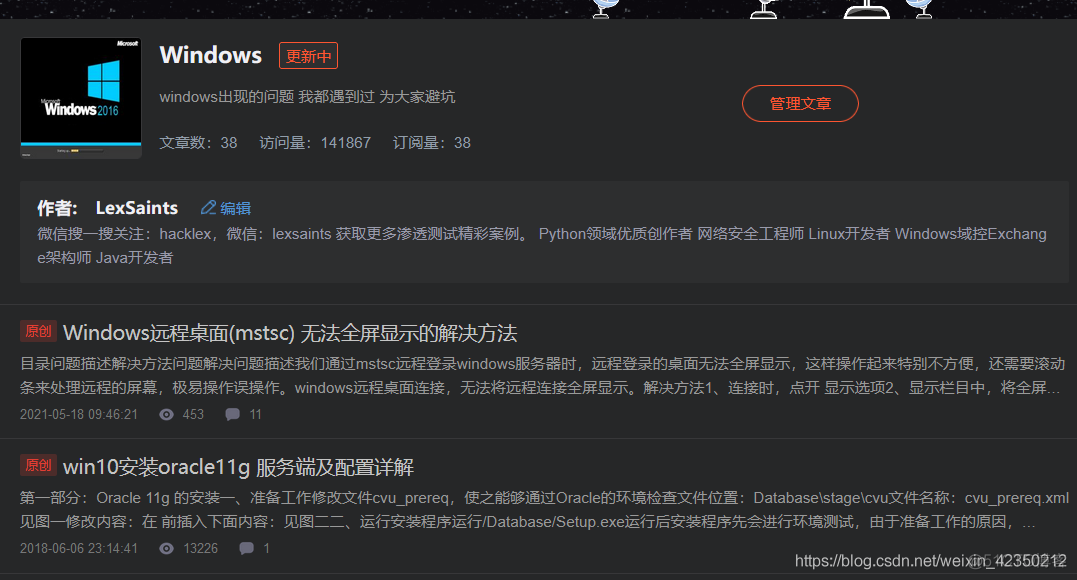Click the 更新中 status badge

click(308, 56)
